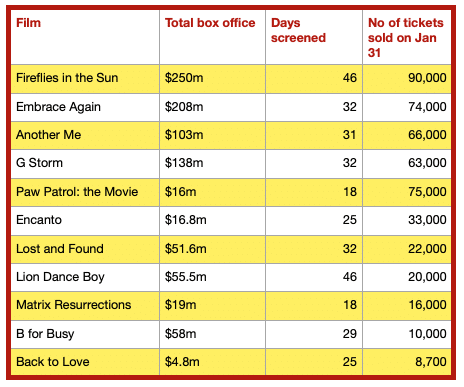This screenshot has width=464, height=387.
Task: Click Paw Patrol: the Movie cell
Action: [x=77, y=192]
